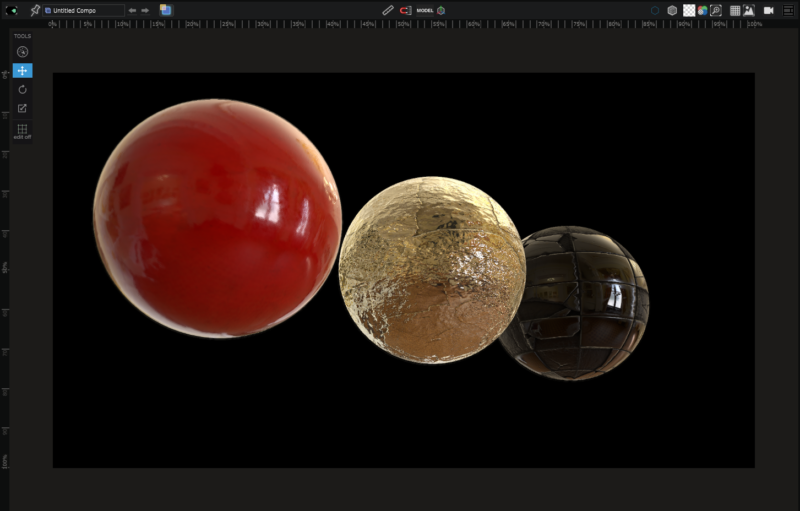
Task: Click the gray 3D cube view icon
Action: 672,10
